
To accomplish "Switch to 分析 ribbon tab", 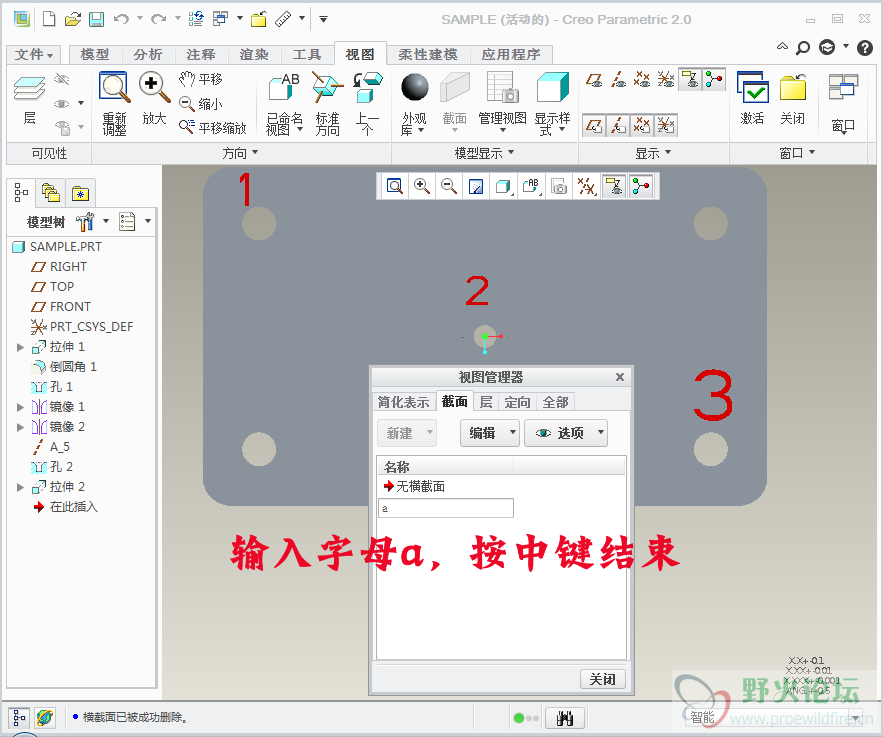I will (x=148, y=55).
